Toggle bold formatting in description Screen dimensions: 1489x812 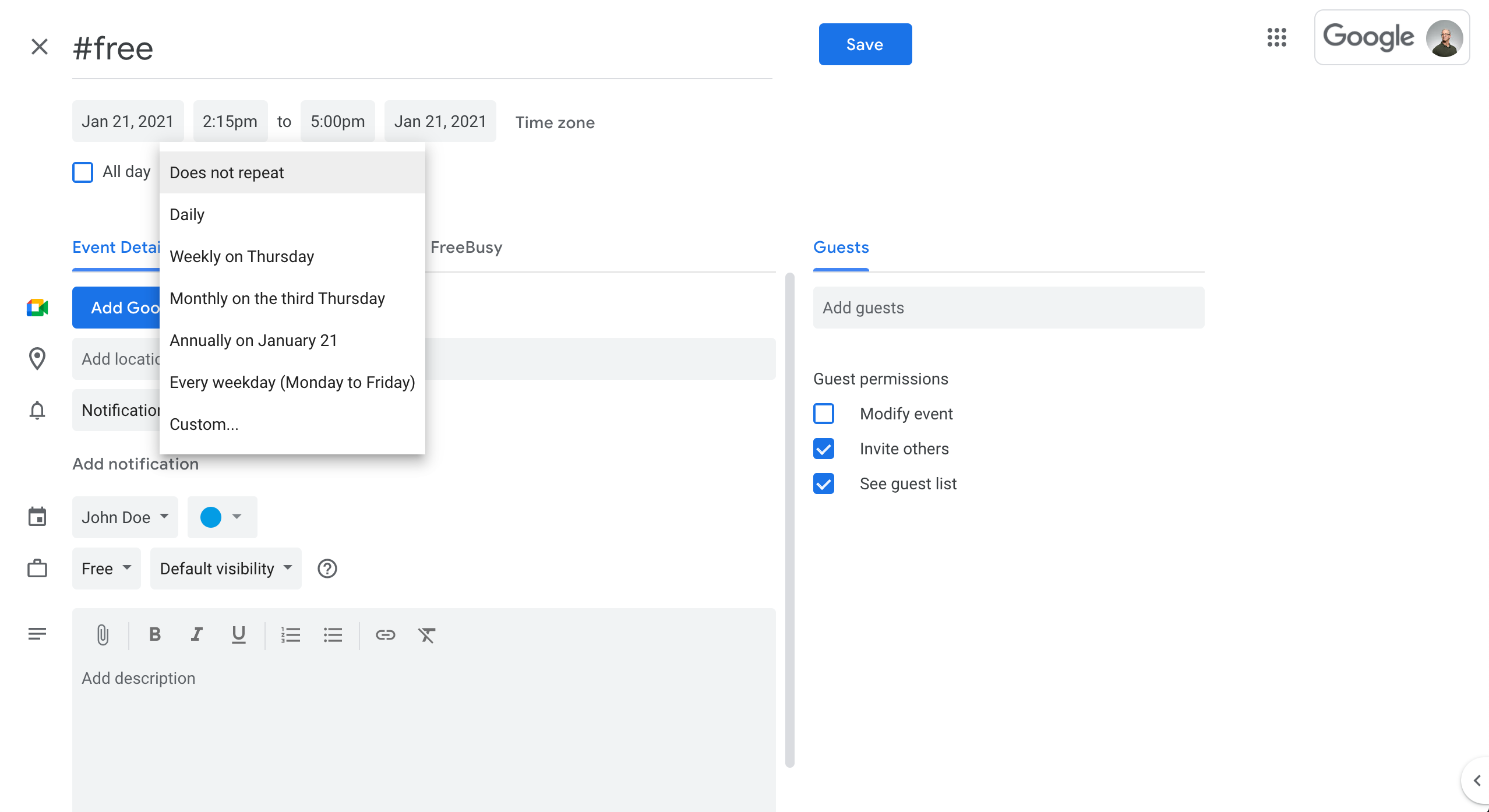tap(154, 634)
